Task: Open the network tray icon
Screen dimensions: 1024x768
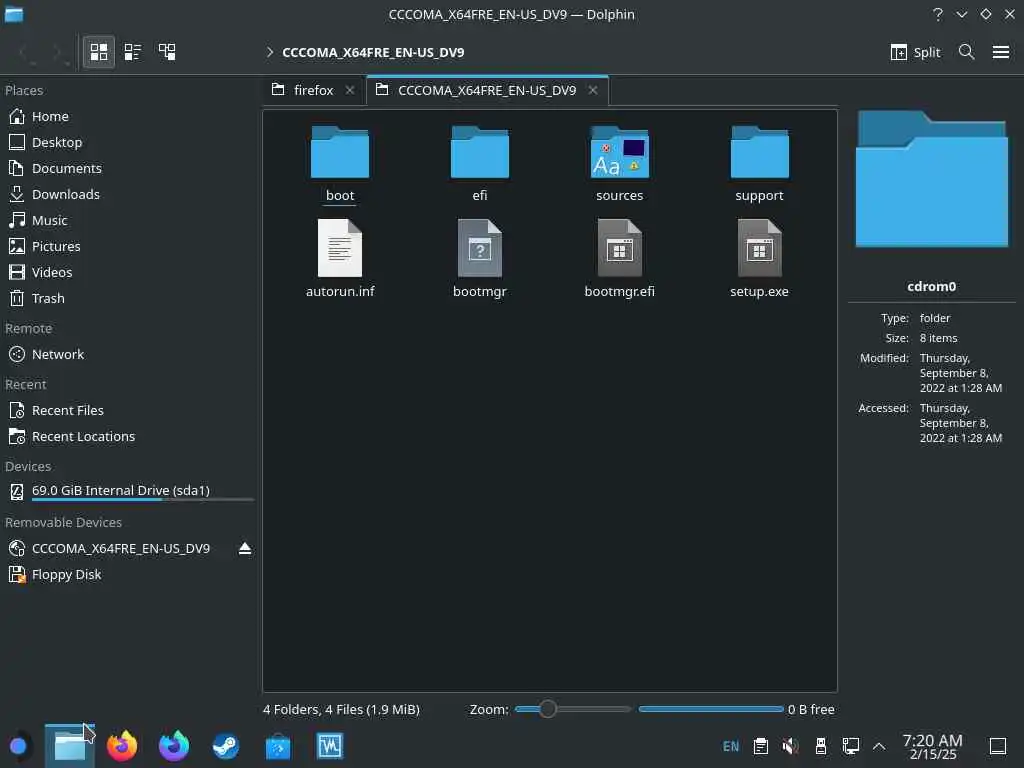Action: point(850,746)
